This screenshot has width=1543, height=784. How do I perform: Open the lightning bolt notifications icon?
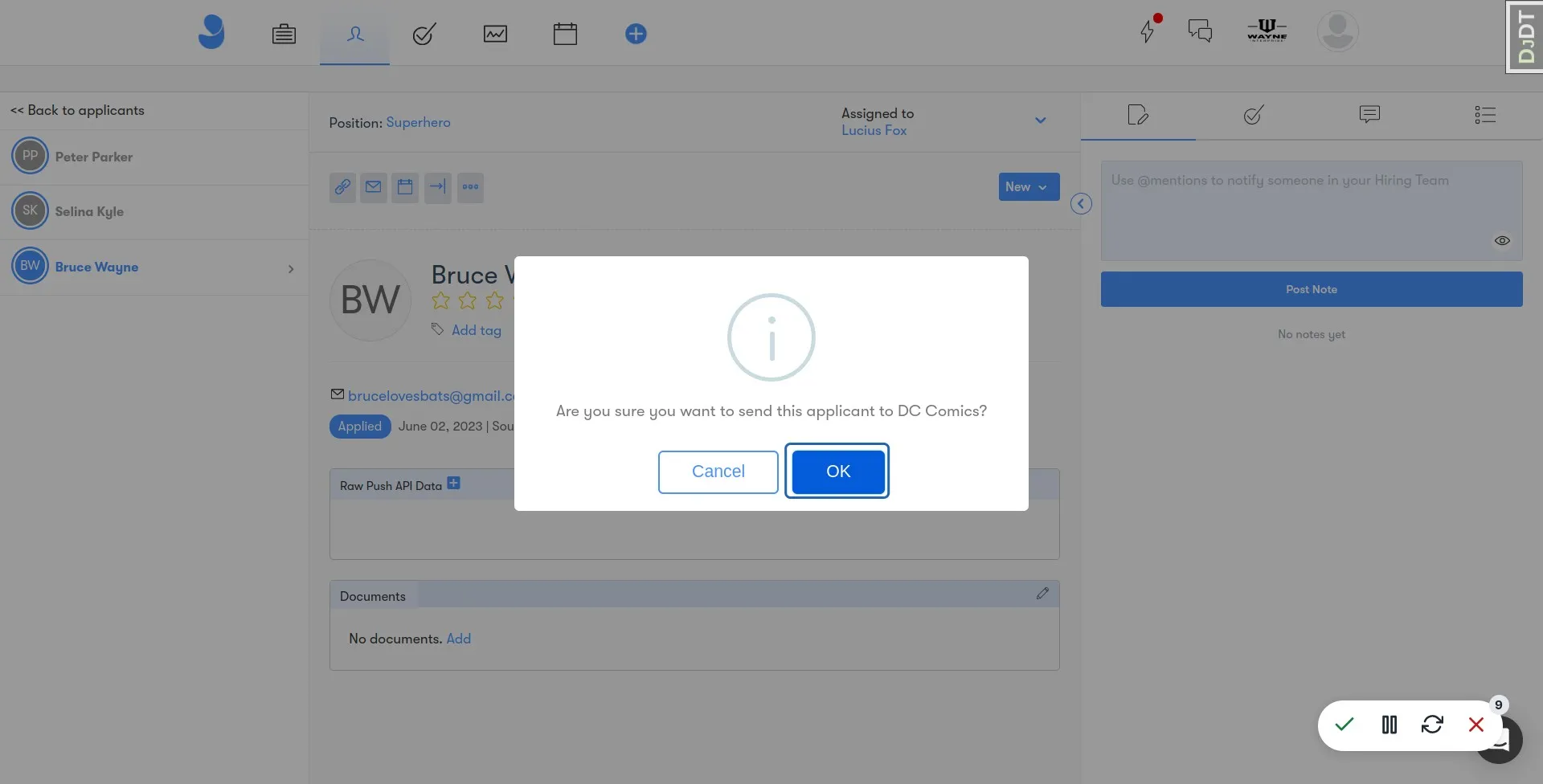[x=1148, y=31]
